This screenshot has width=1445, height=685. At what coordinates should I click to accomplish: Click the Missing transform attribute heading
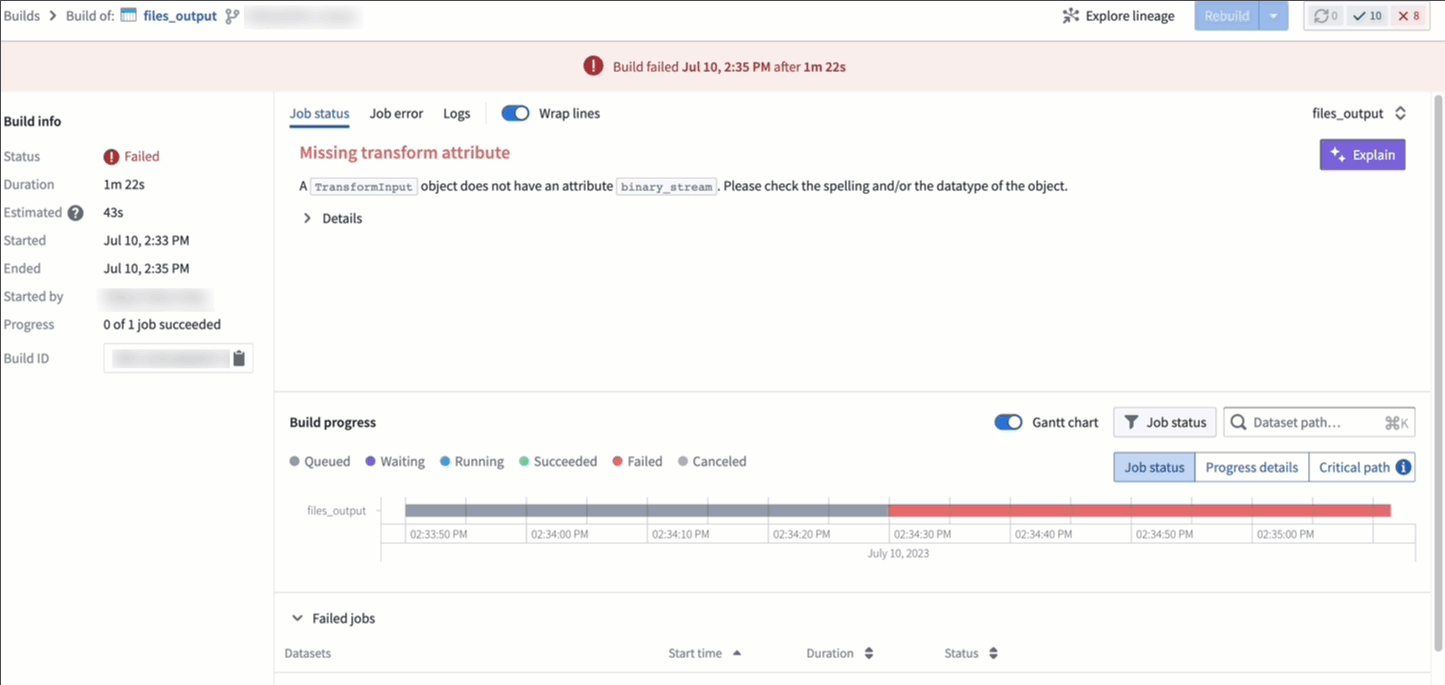405,153
